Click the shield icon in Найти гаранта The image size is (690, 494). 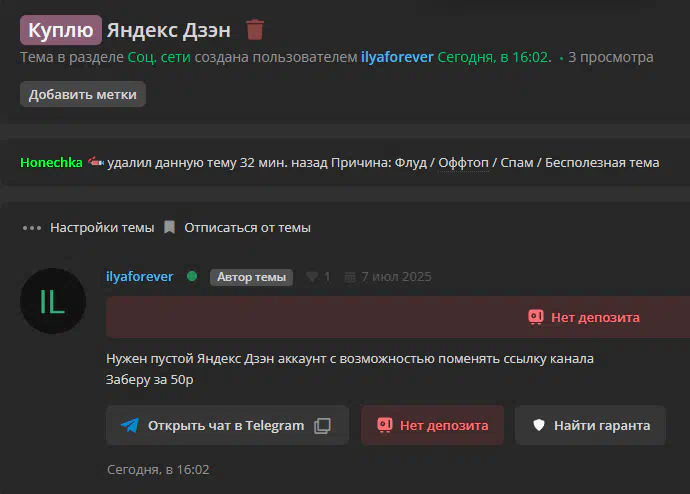[539, 425]
